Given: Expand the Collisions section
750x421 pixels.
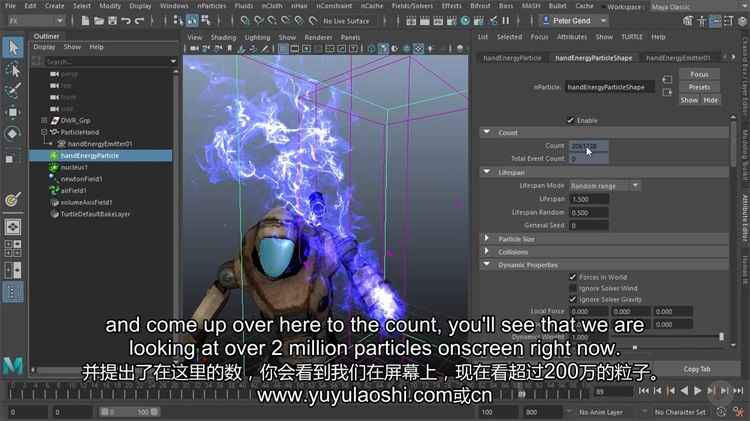Looking at the screenshot, I should [486, 251].
